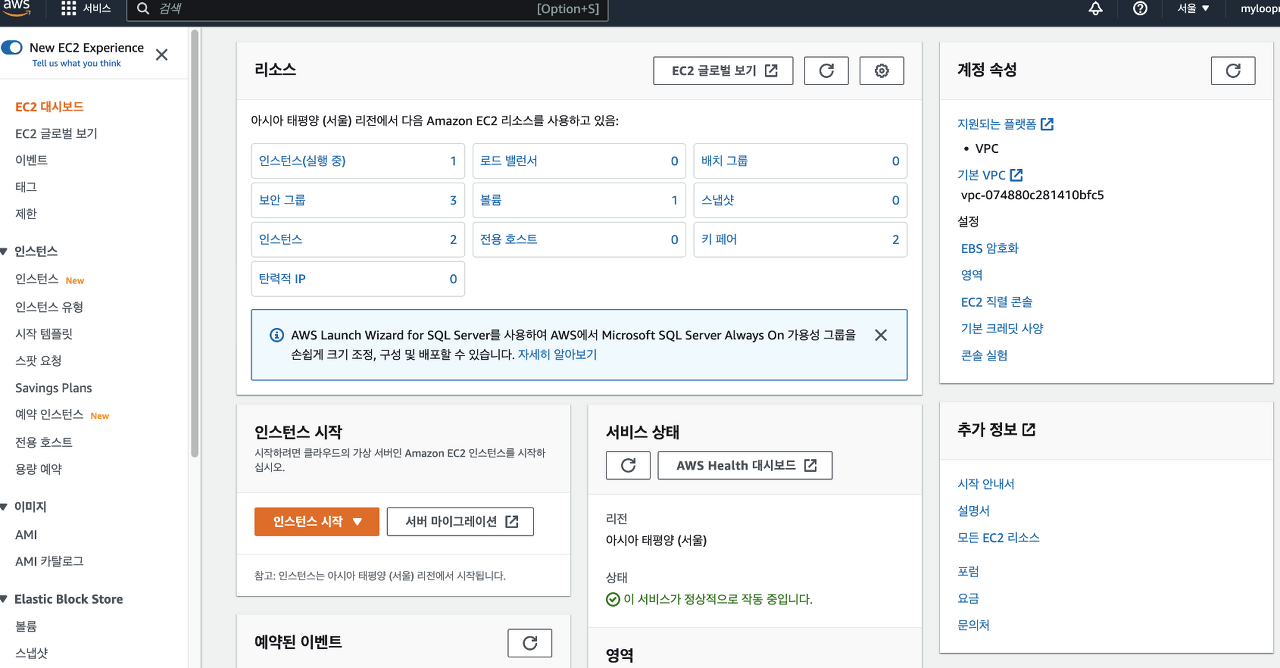
Task: Open 시작 템플릿 in the sidebar
Action: coord(44,334)
